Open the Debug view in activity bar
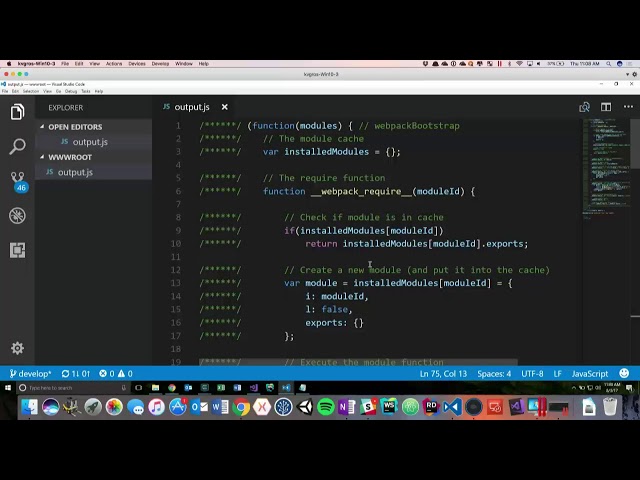Image resolution: width=640 pixels, height=480 pixels. click(17, 216)
